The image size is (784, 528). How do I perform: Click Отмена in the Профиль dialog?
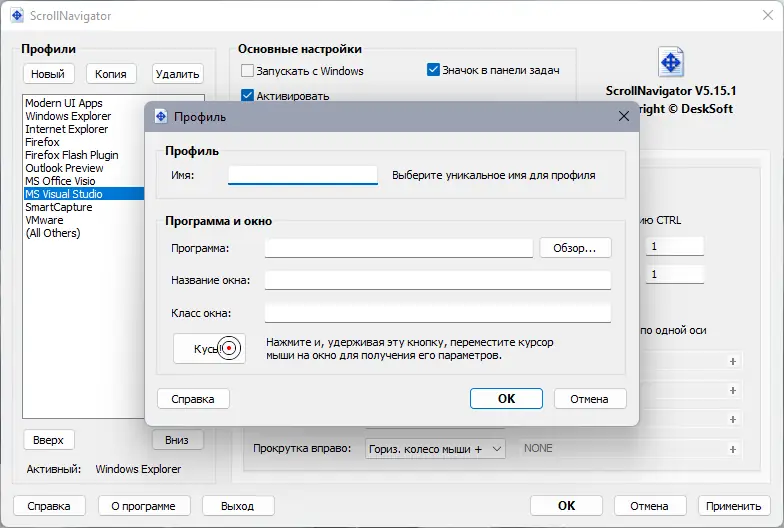tap(590, 399)
